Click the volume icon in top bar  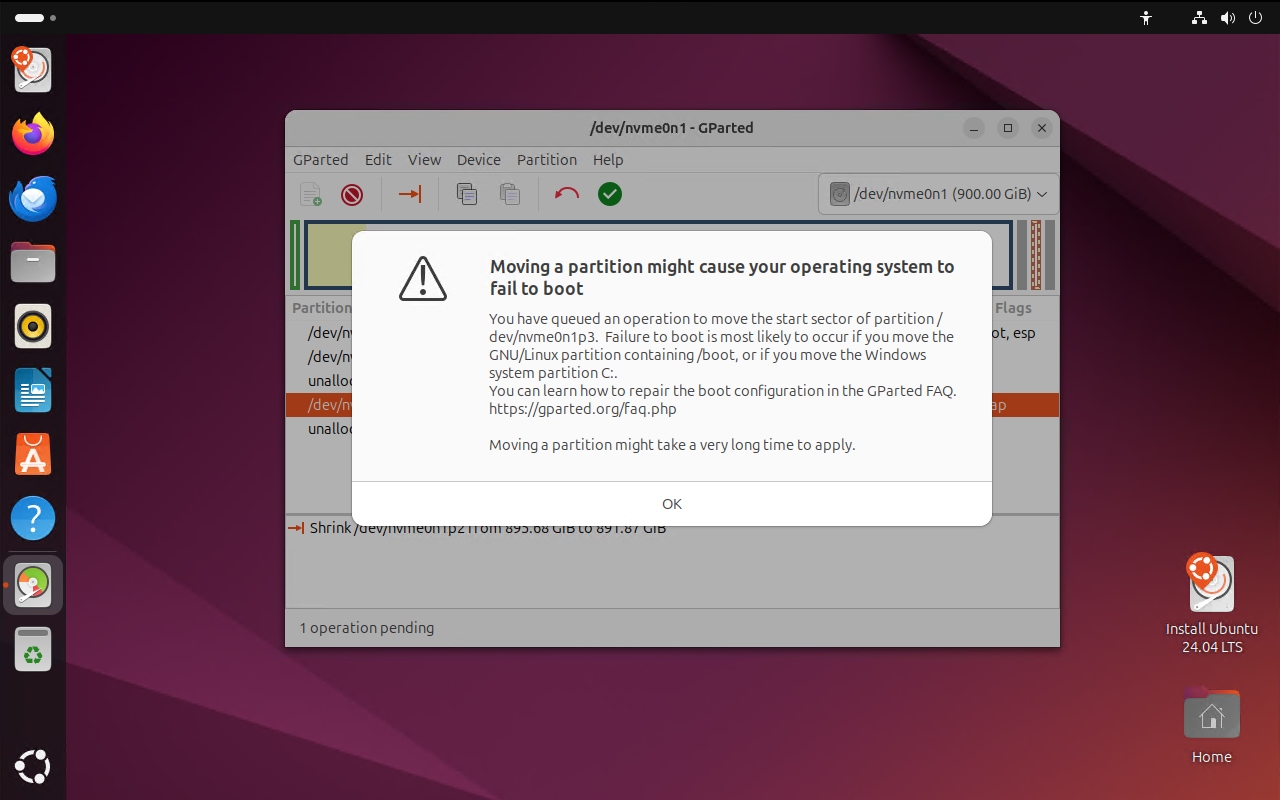[1227, 17]
